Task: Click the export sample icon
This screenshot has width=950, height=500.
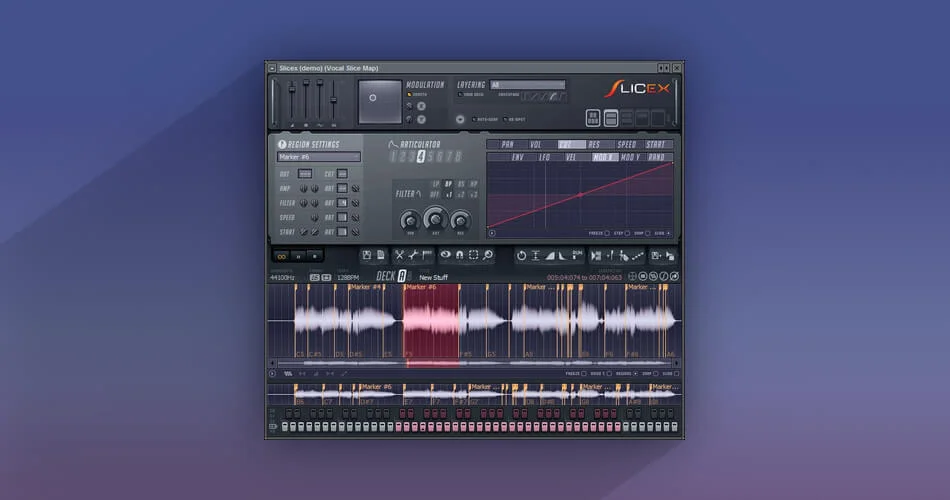Action: (656, 256)
